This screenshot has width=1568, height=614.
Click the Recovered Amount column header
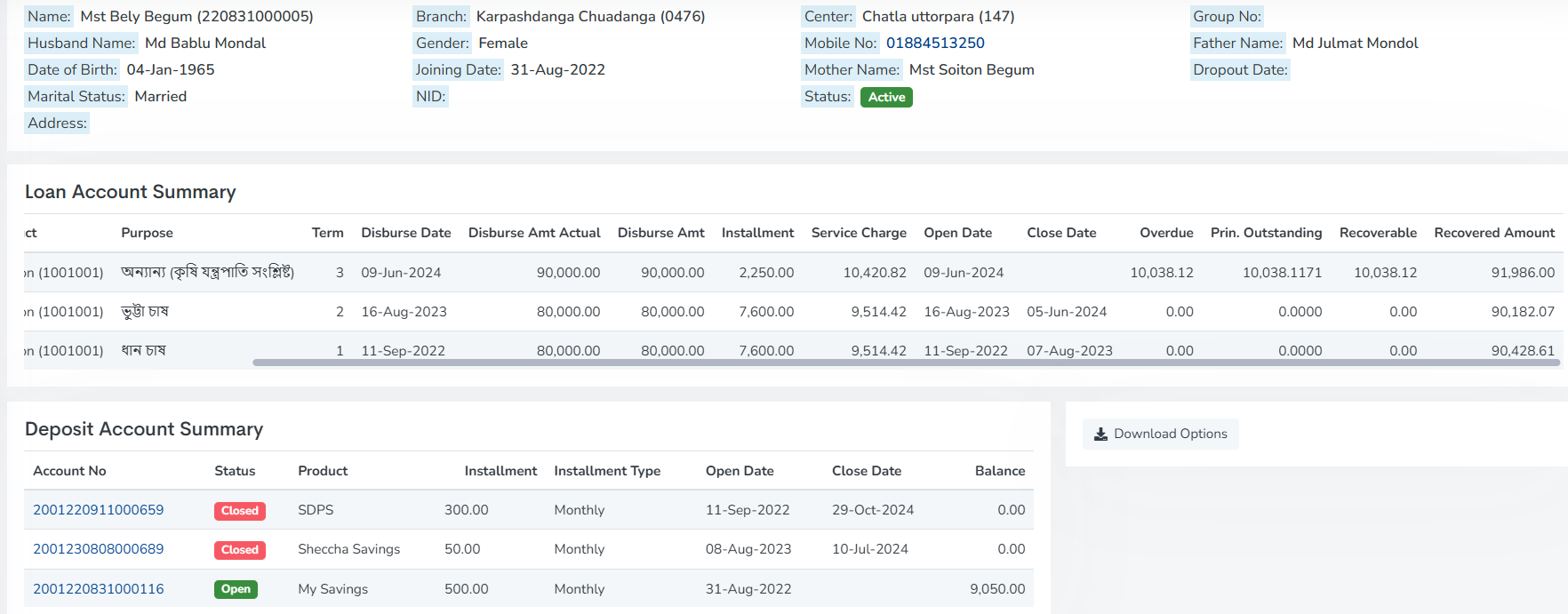1494,233
